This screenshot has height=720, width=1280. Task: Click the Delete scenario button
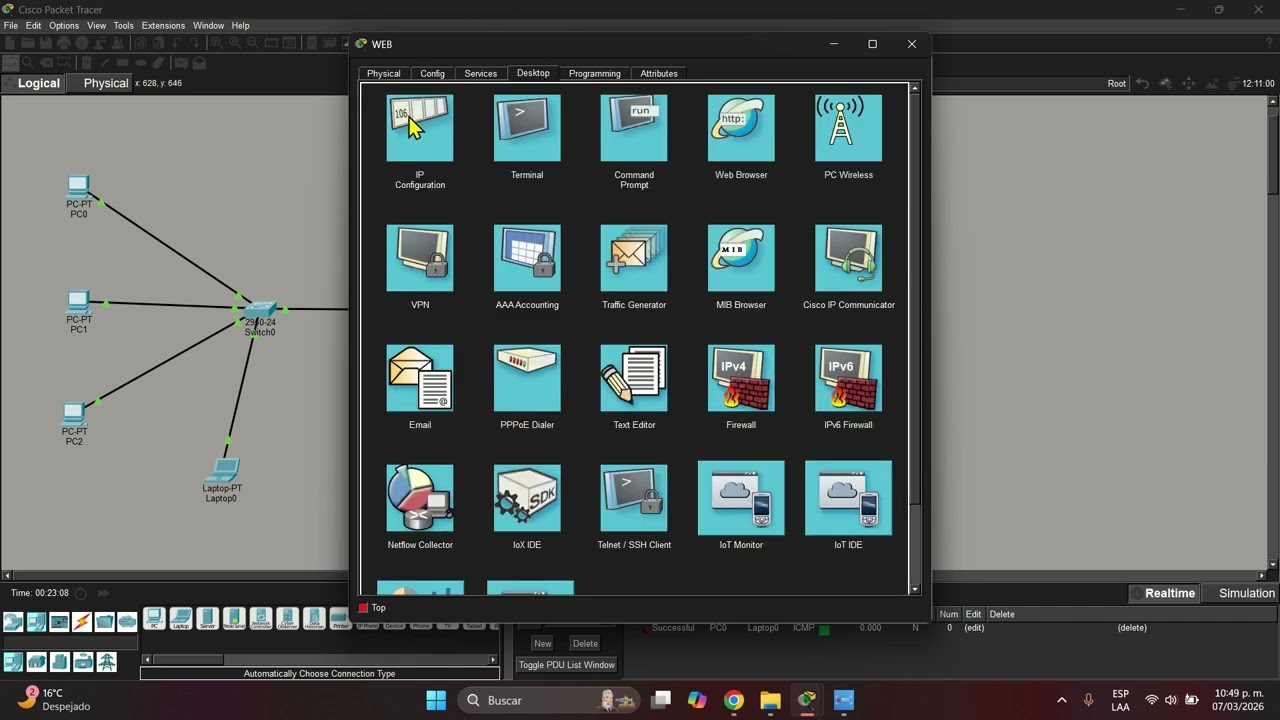(x=585, y=643)
